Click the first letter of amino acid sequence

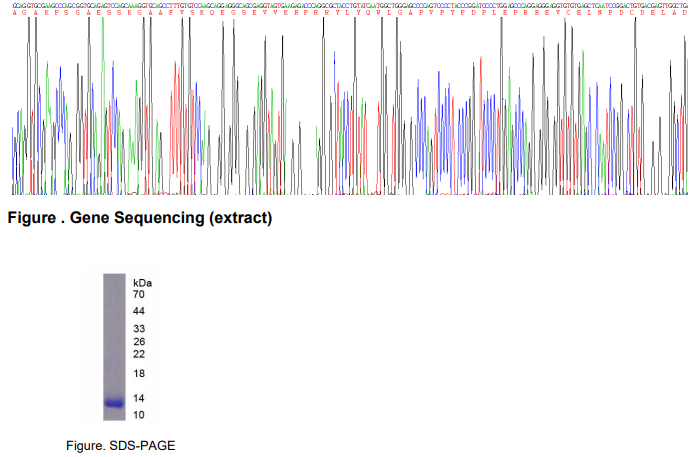click(12, 13)
